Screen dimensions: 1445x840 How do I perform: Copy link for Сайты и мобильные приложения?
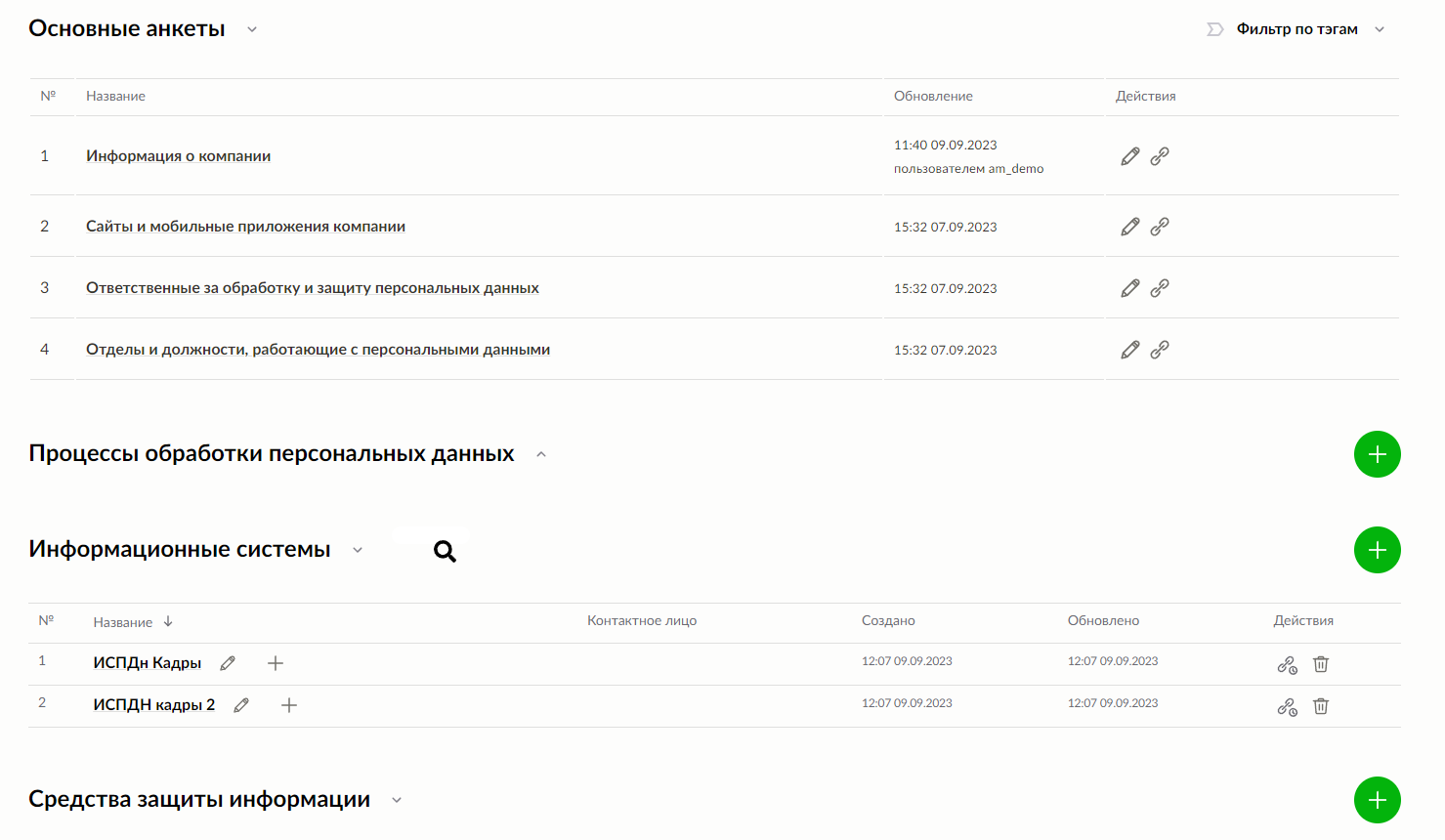(1160, 227)
